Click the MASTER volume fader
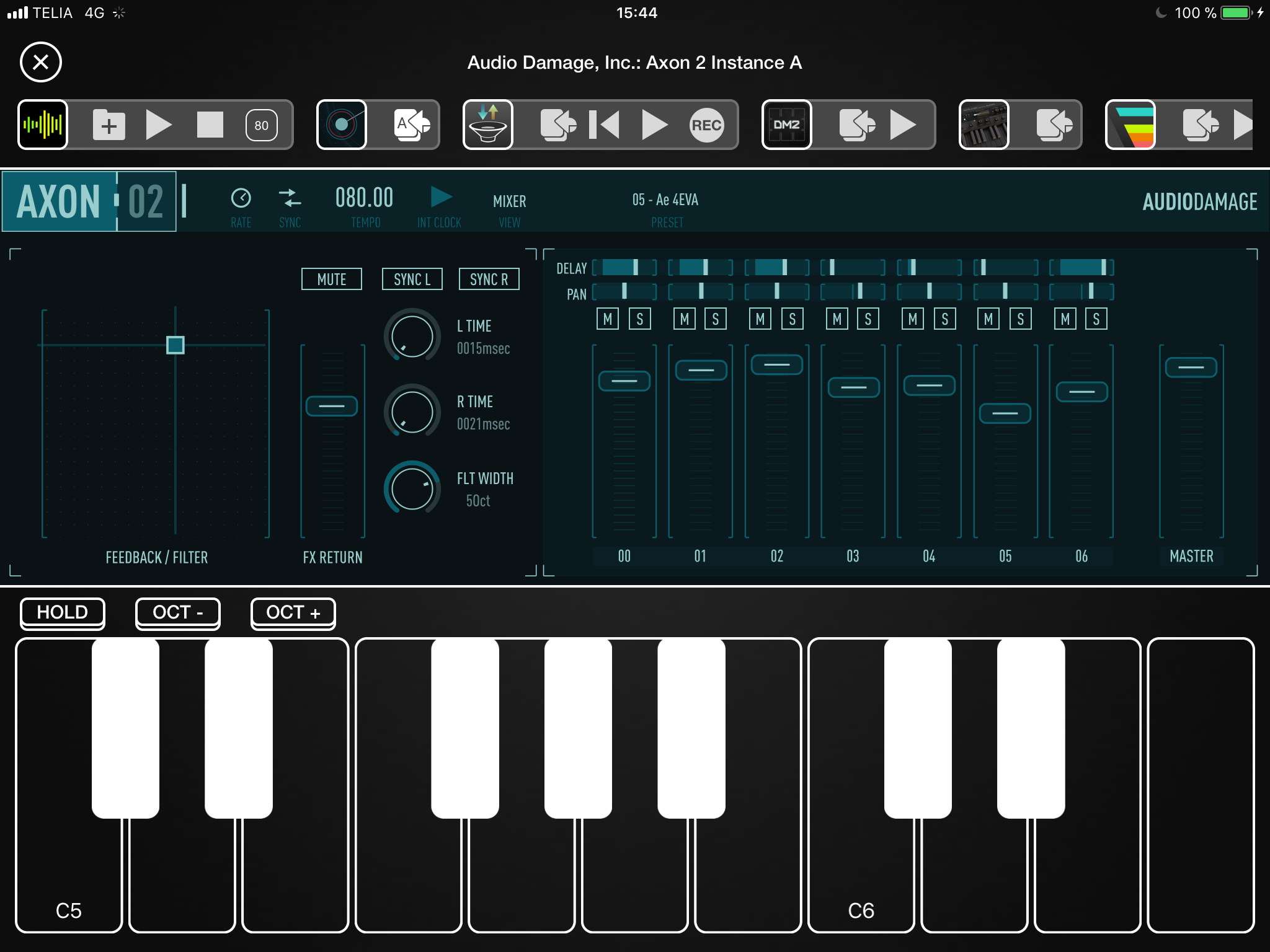Image resolution: width=1270 pixels, height=952 pixels. click(1191, 368)
